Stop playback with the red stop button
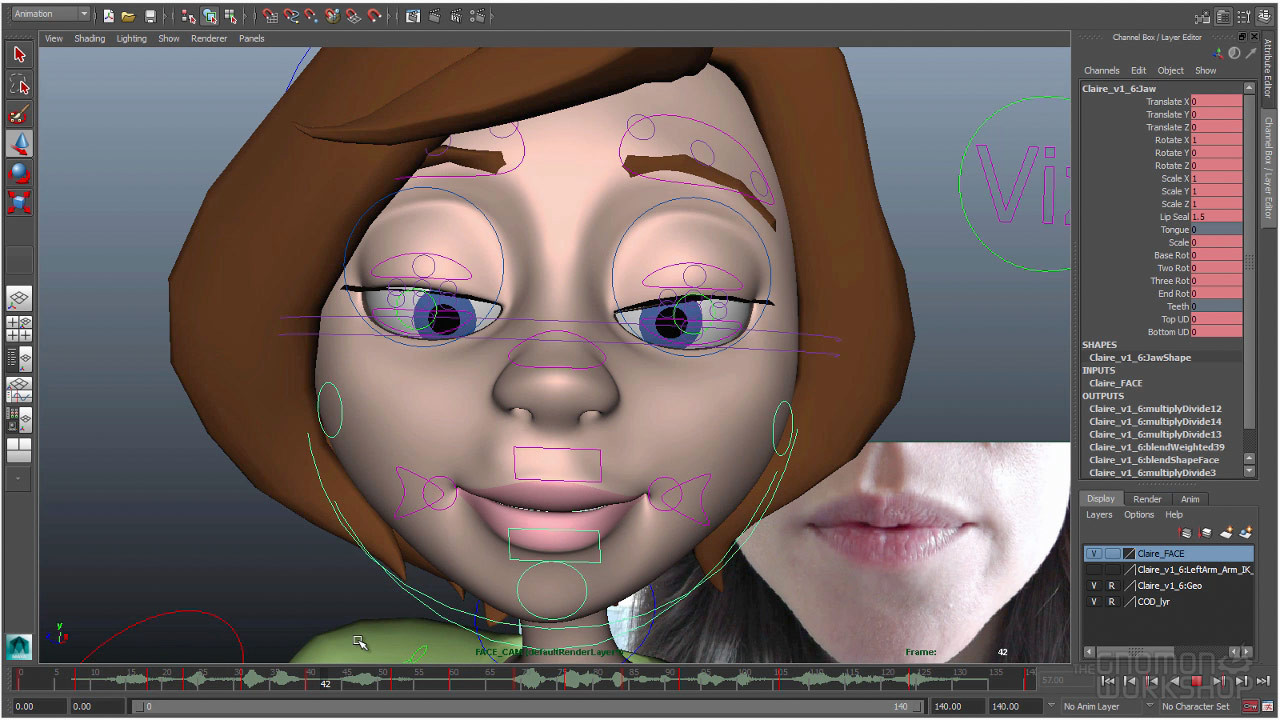The width and height of the screenshot is (1280, 720). (1196, 681)
